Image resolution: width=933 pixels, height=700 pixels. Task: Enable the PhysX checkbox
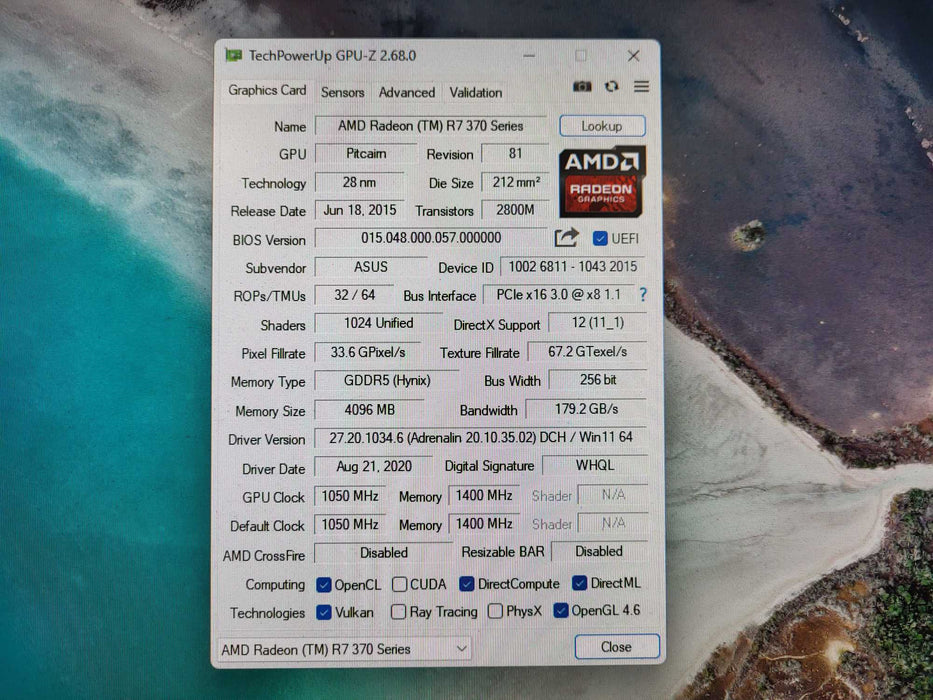tap(495, 612)
